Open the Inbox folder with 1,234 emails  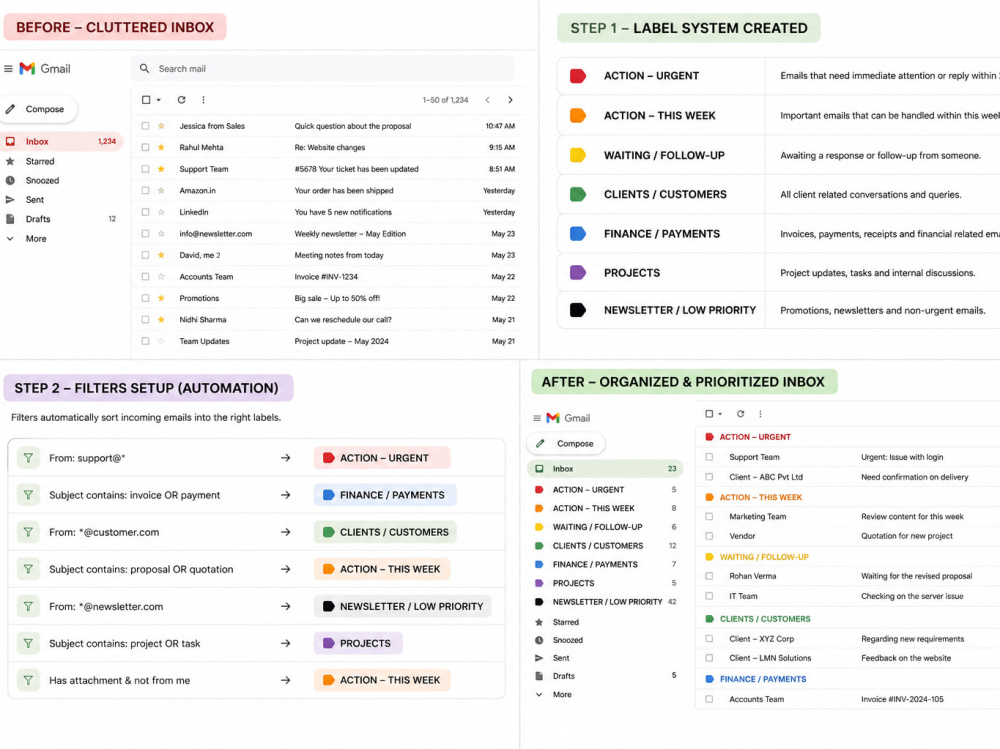click(61, 141)
